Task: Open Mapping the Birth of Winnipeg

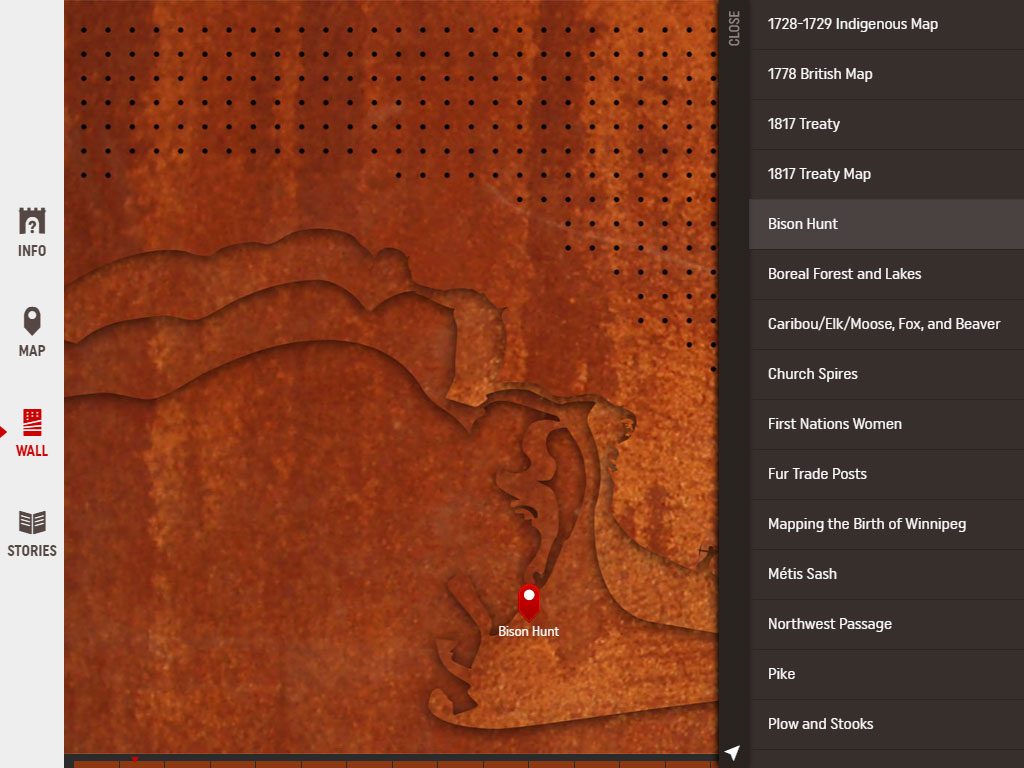Action: tap(866, 524)
